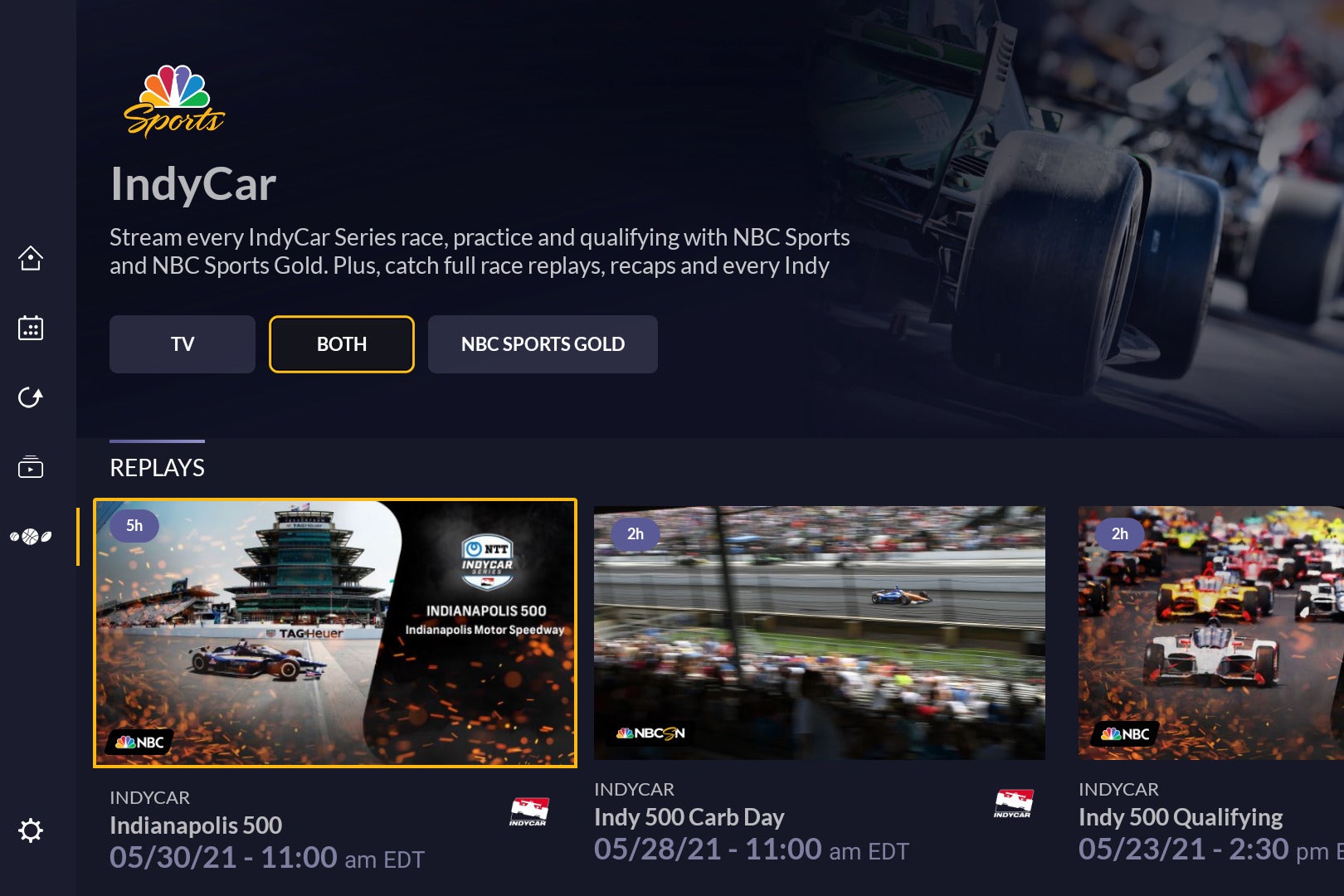Open the schedule calendar icon
This screenshot has height=896, width=1344.
(31, 328)
